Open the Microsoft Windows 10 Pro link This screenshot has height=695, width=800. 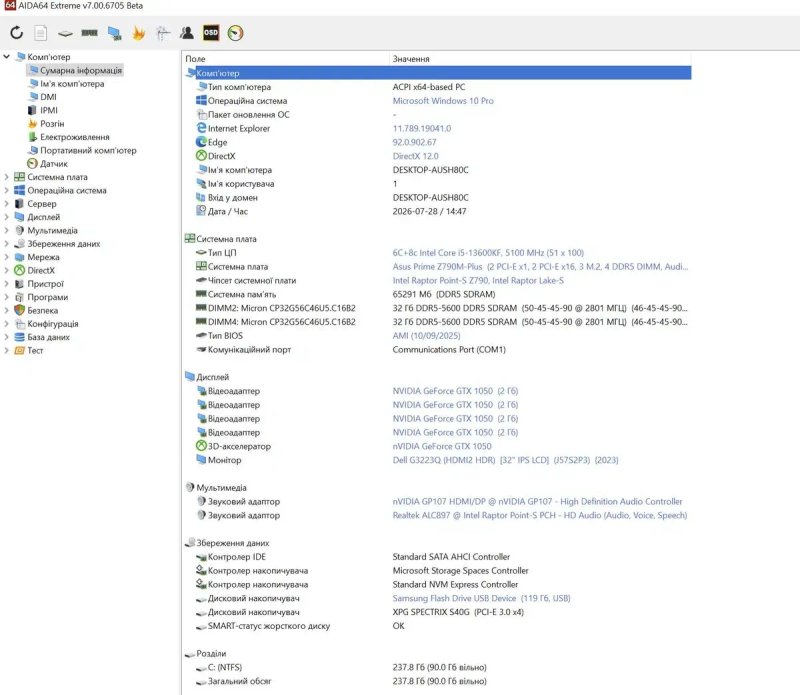(x=443, y=101)
